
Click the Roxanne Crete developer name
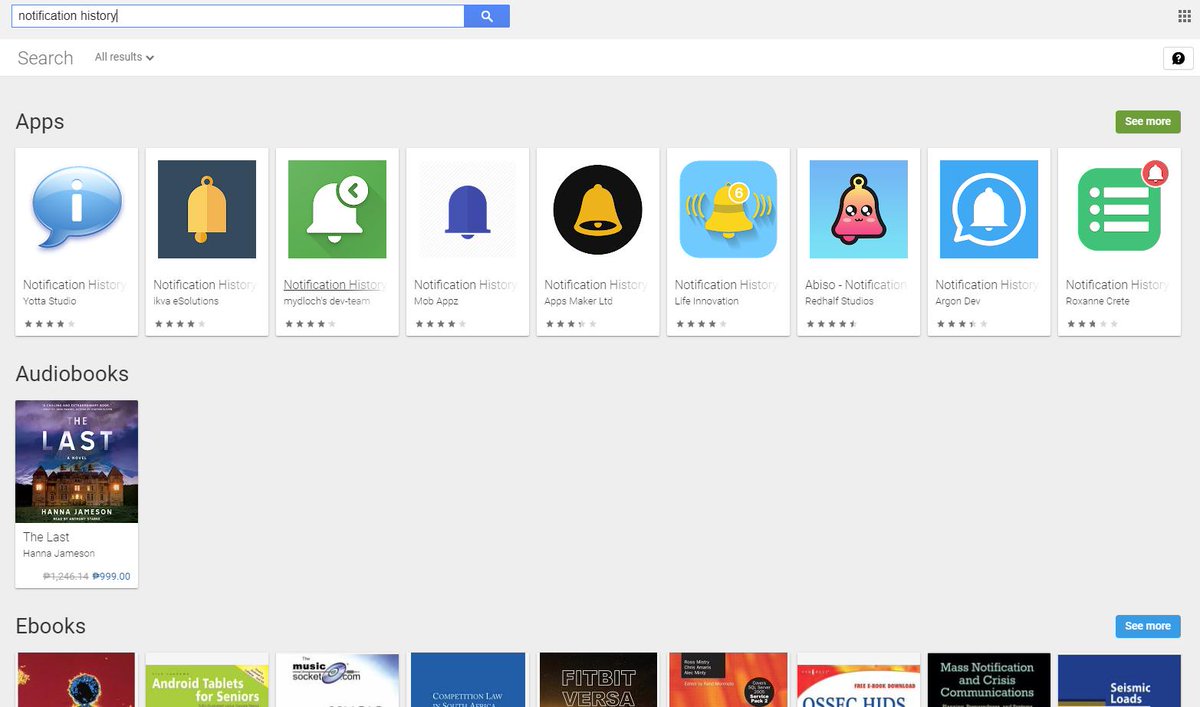click(x=1098, y=301)
